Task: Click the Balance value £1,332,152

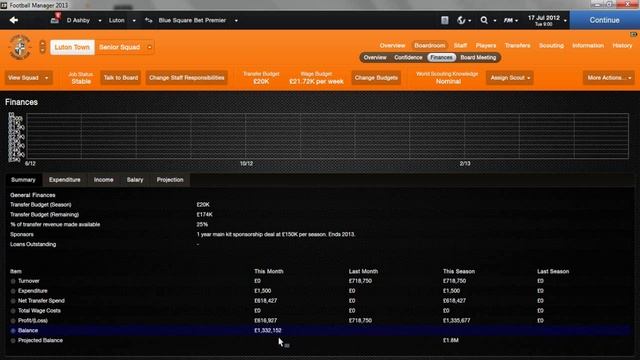Action: point(268,331)
